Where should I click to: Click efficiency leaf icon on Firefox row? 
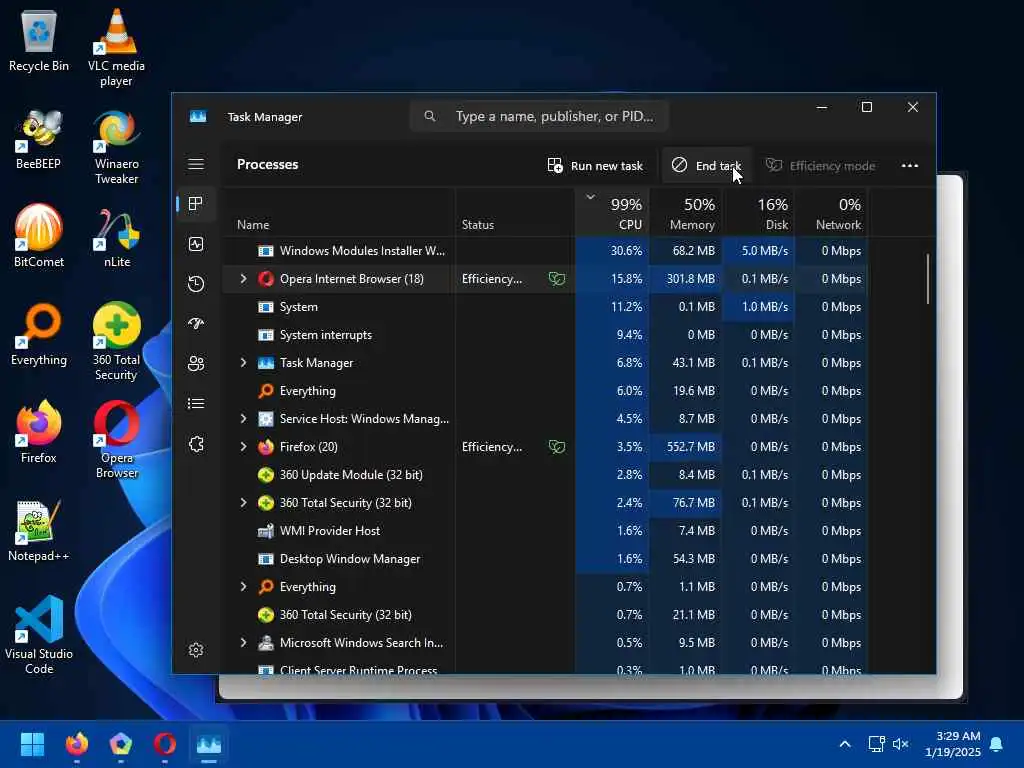(x=556, y=447)
